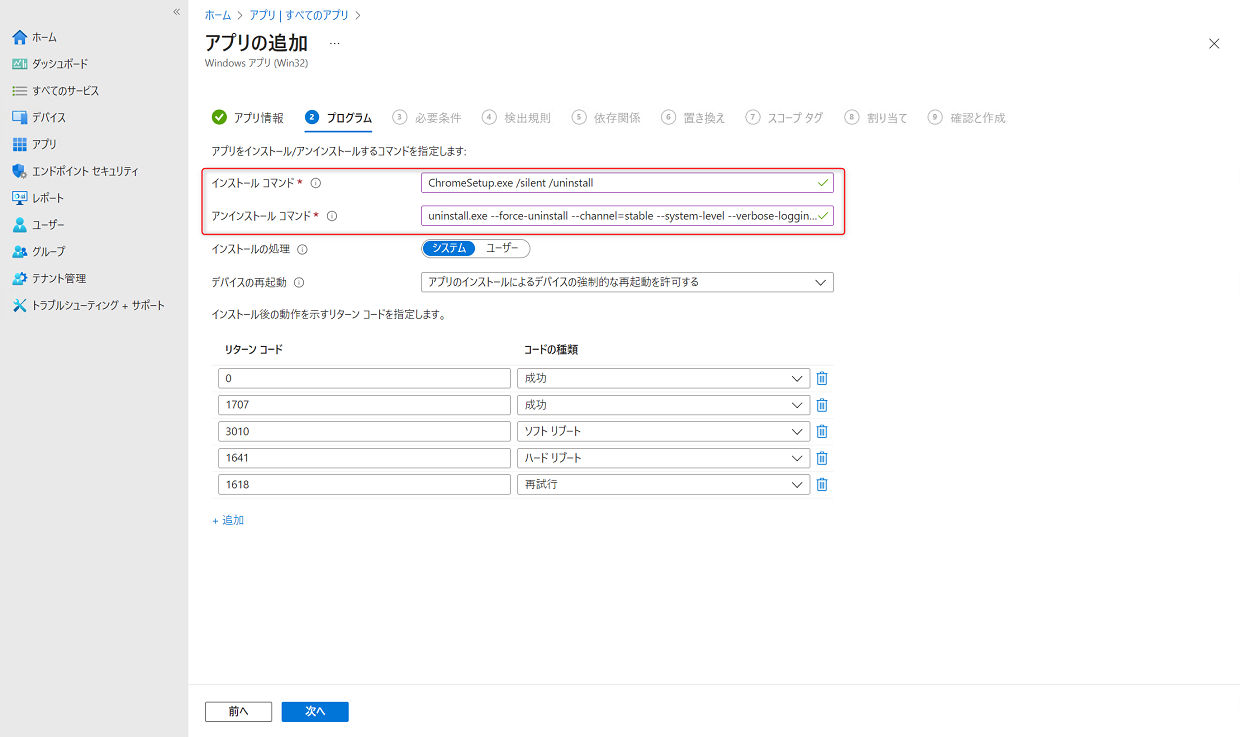Viewport: 1240px width, 737px height.
Task: Set install behavior to システム
Action: click(449, 249)
